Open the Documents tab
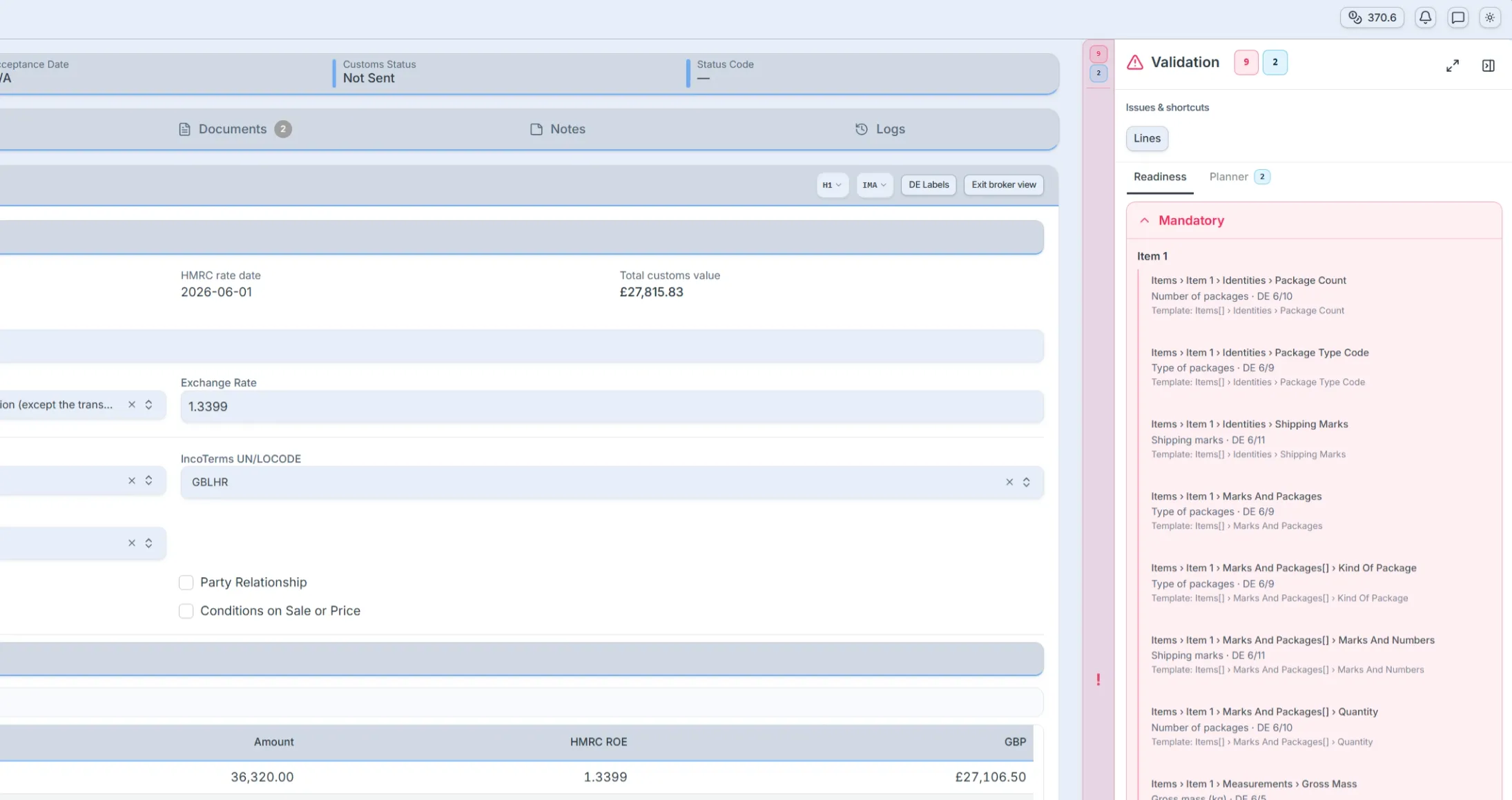 click(234, 129)
